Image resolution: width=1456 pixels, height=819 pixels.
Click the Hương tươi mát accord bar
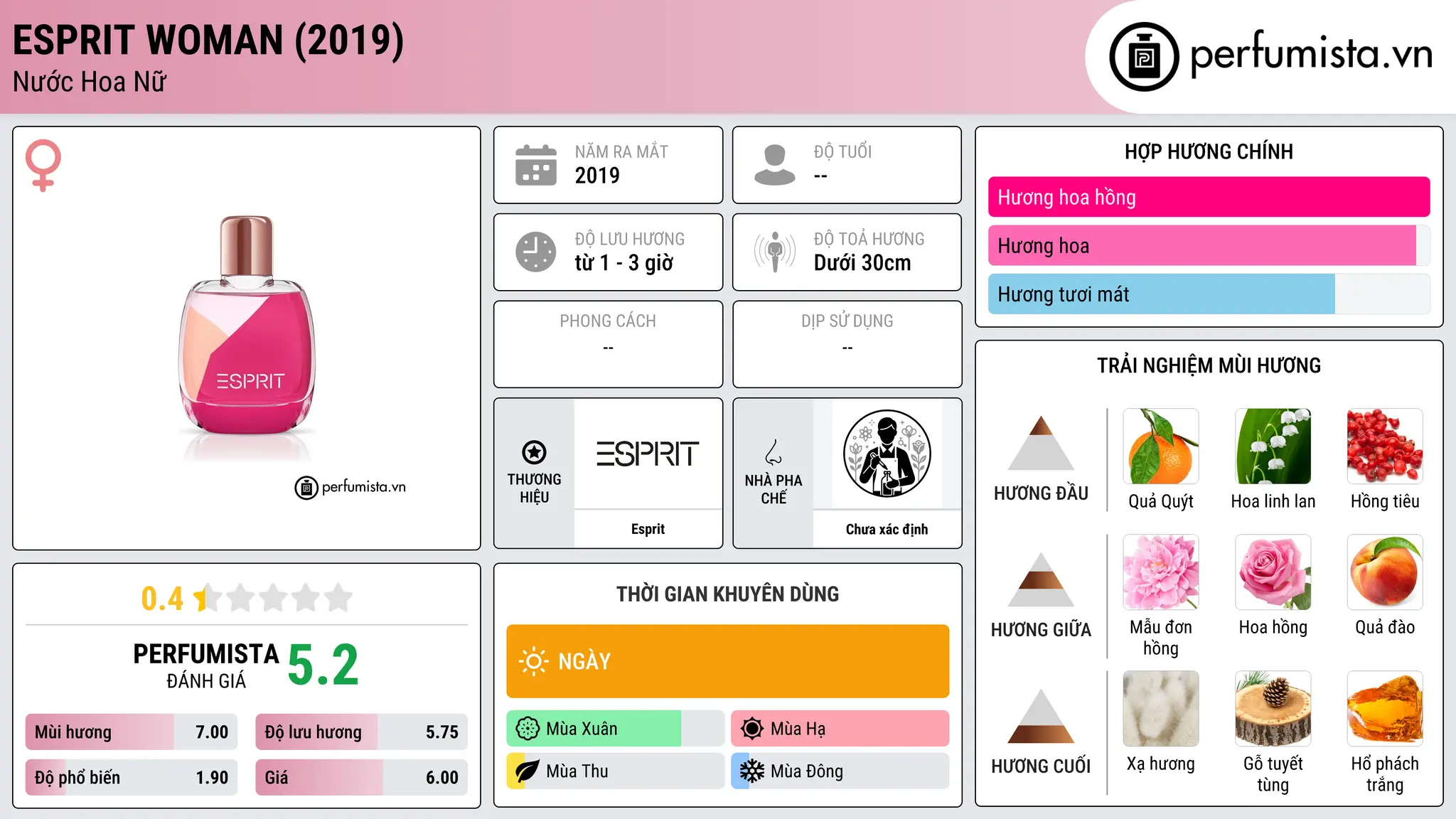tap(1209, 294)
